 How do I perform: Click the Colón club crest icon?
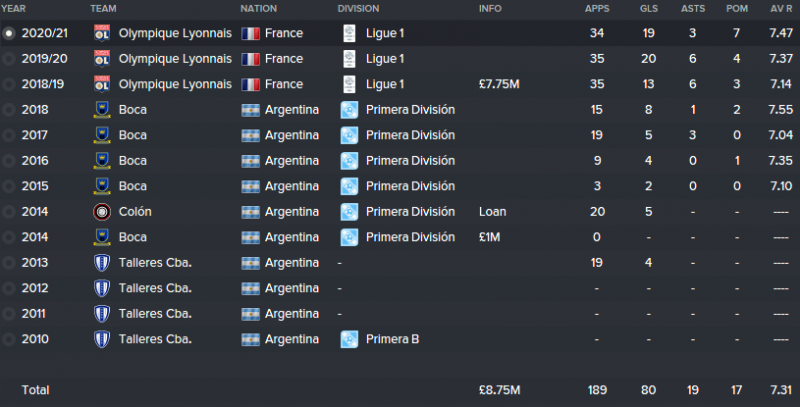102,212
